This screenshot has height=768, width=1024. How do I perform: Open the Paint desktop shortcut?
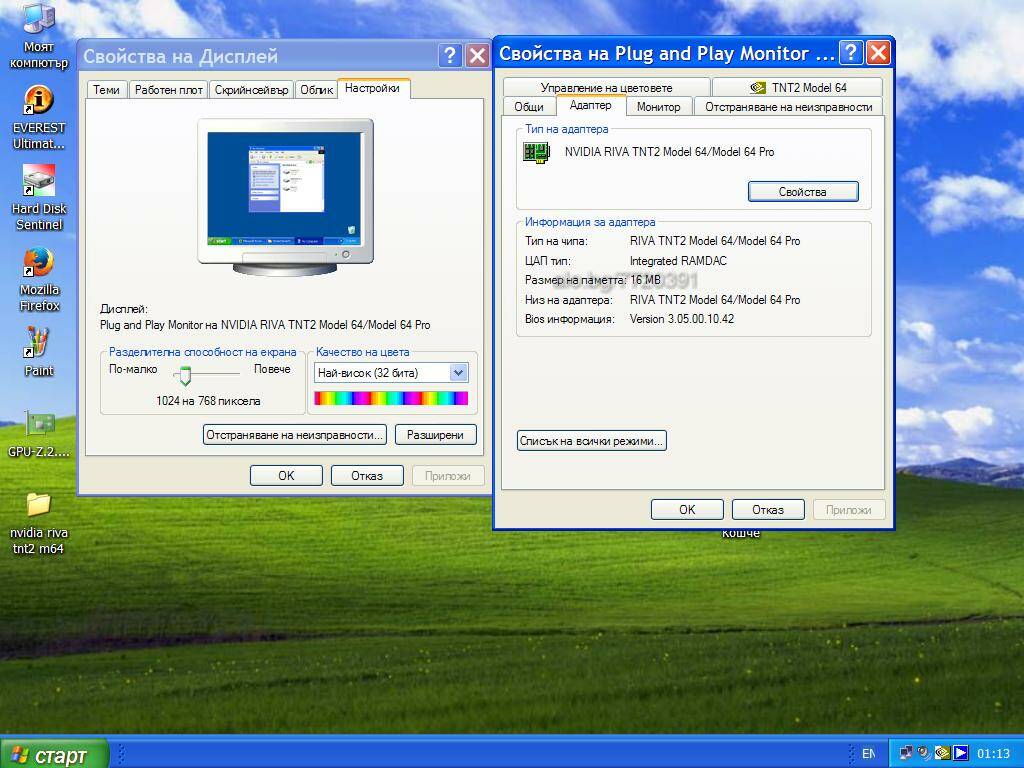39,351
